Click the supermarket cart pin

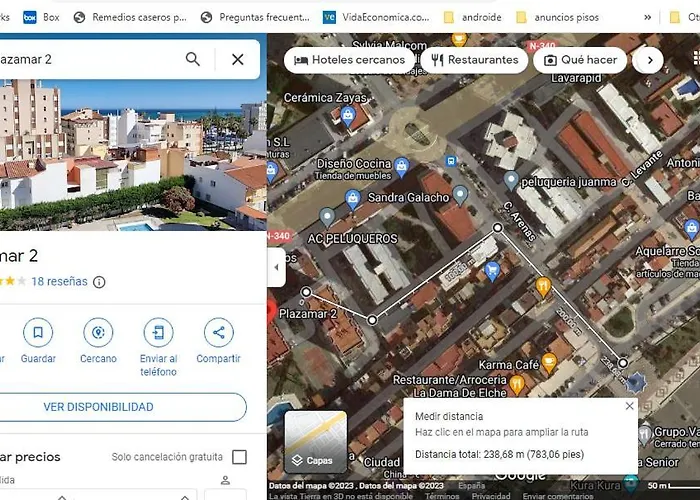(x=492, y=271)
